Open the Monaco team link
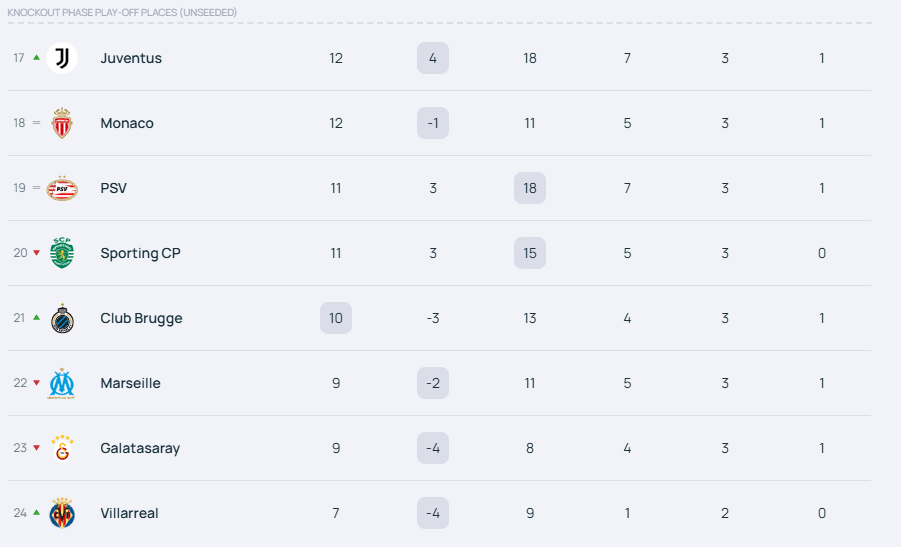This screenshot has width=901, height=547. coord(127,123)
